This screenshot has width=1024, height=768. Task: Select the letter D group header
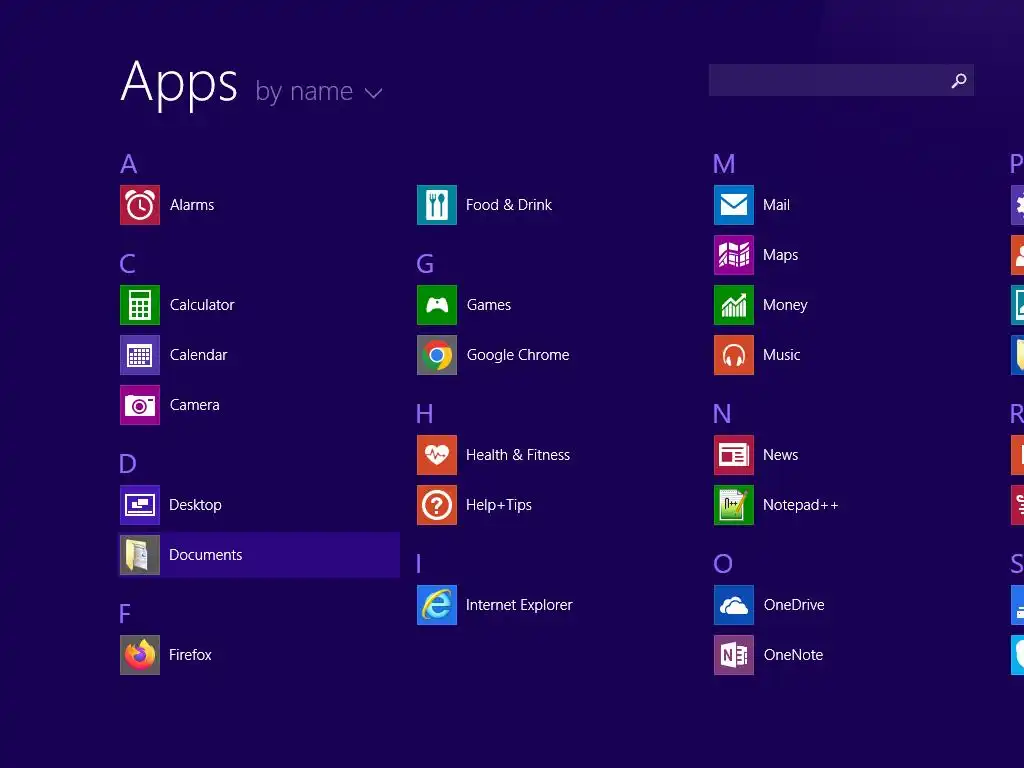click(128, 464)
